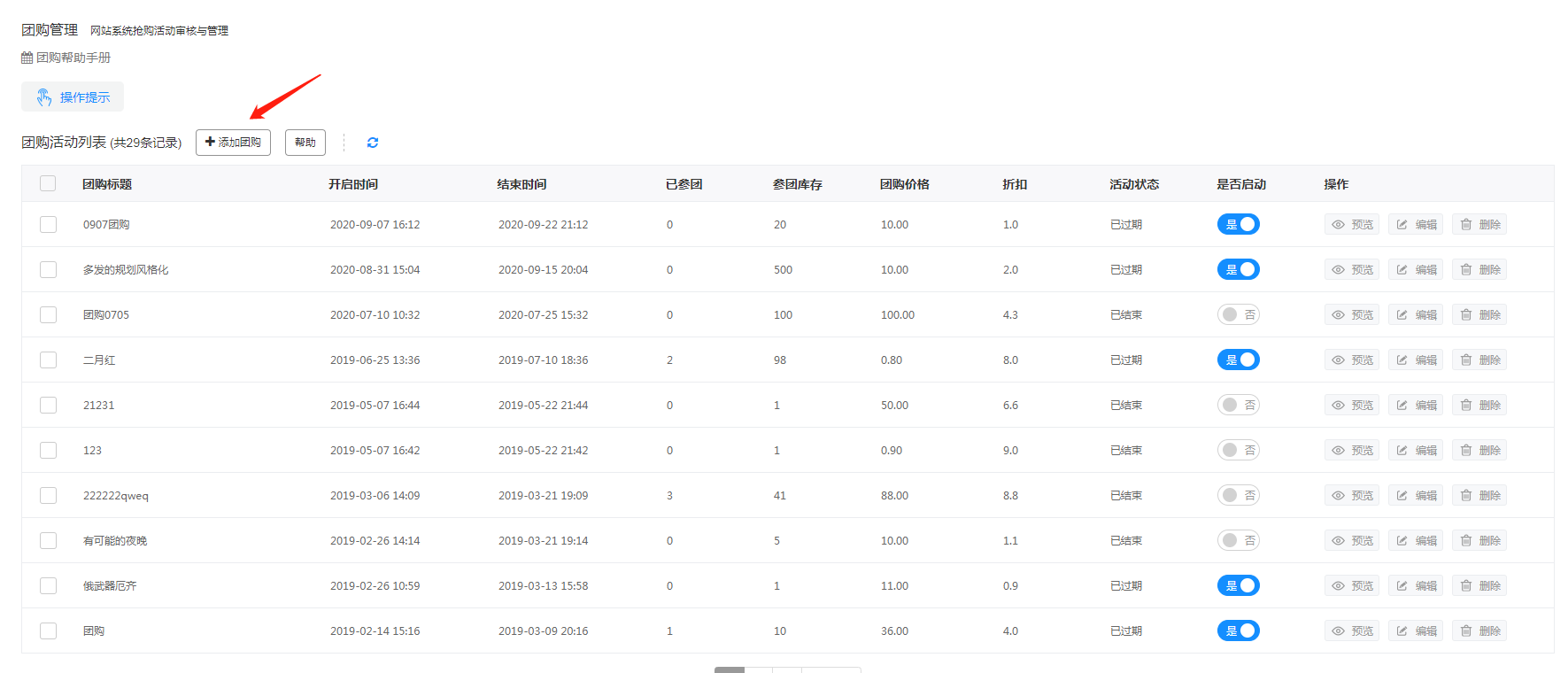Open the 团购帮助手册 link
The width and height of the screenshot is (1568, 673).
(x=73, y=58)
